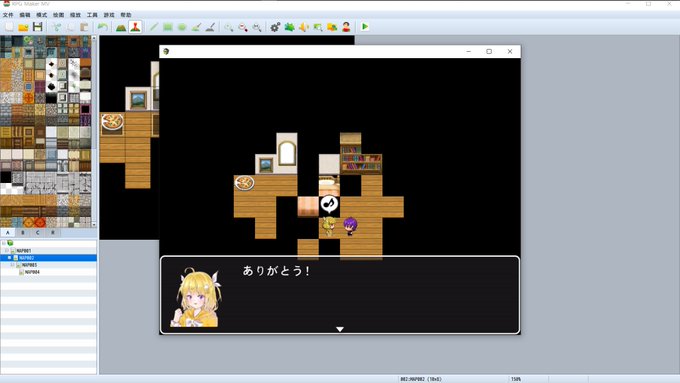Collapse the project root node in map tree
This screenshot has height=383, width=680.
tap(3, 243)
